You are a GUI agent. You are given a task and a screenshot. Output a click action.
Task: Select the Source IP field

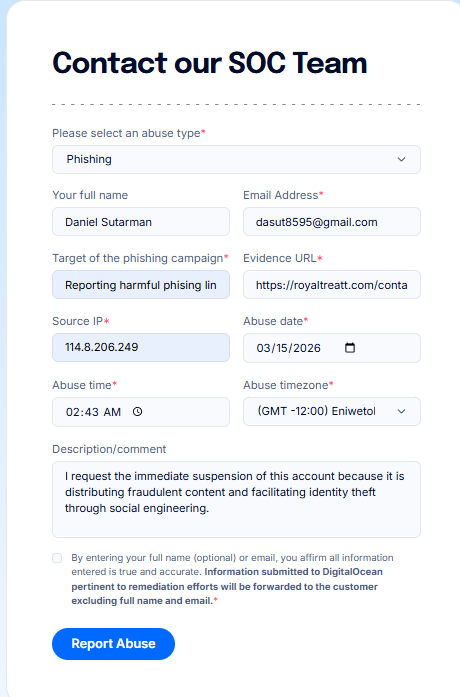(x=141, y=348)
